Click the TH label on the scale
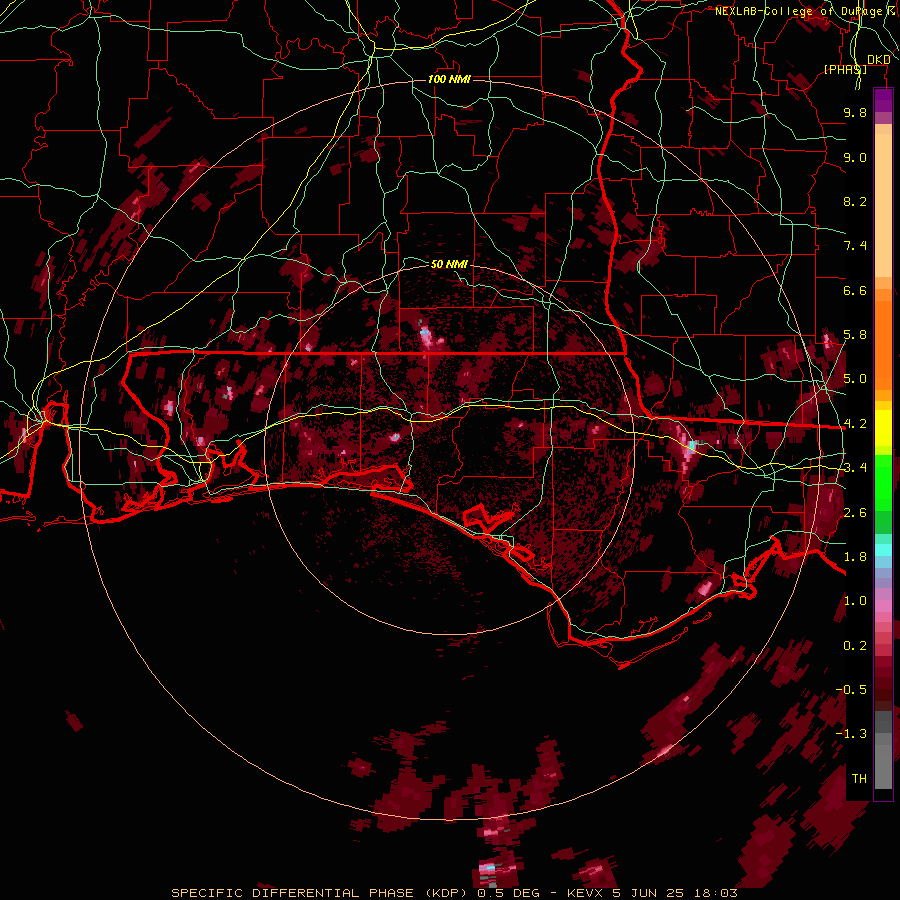The image size is (900, 900). 859,779
